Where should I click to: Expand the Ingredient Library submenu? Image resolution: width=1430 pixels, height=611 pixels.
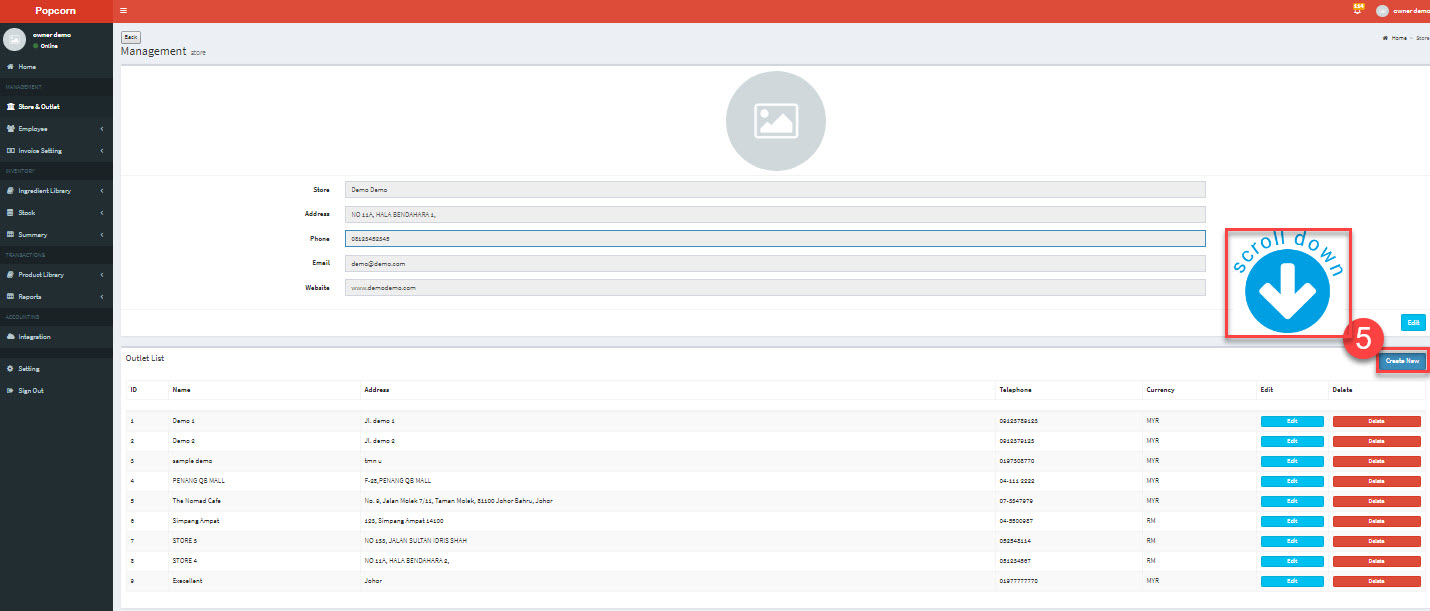pos(55,191)
